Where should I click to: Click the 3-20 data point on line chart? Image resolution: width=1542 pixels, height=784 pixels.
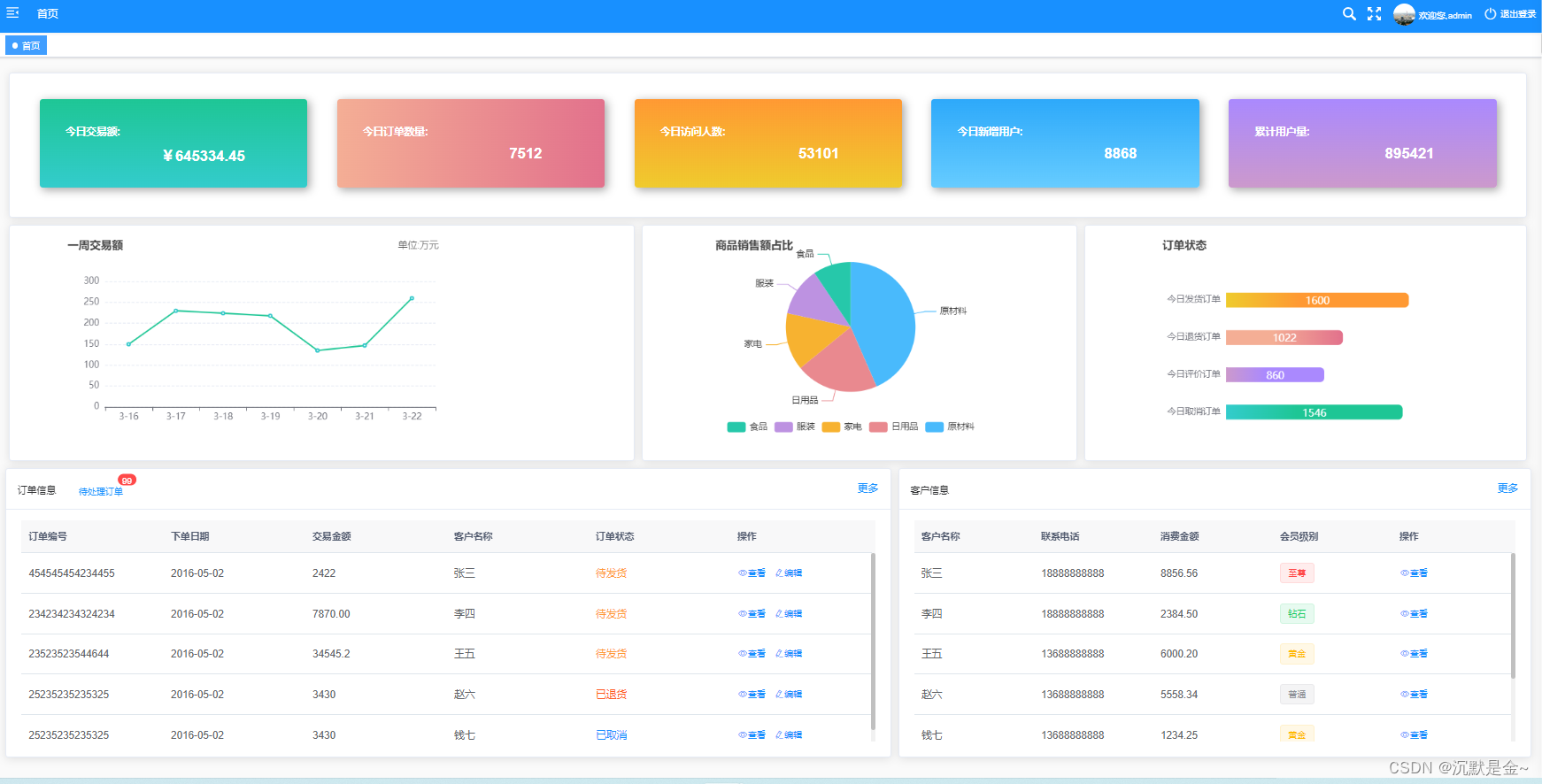click(x=318, y=350)
